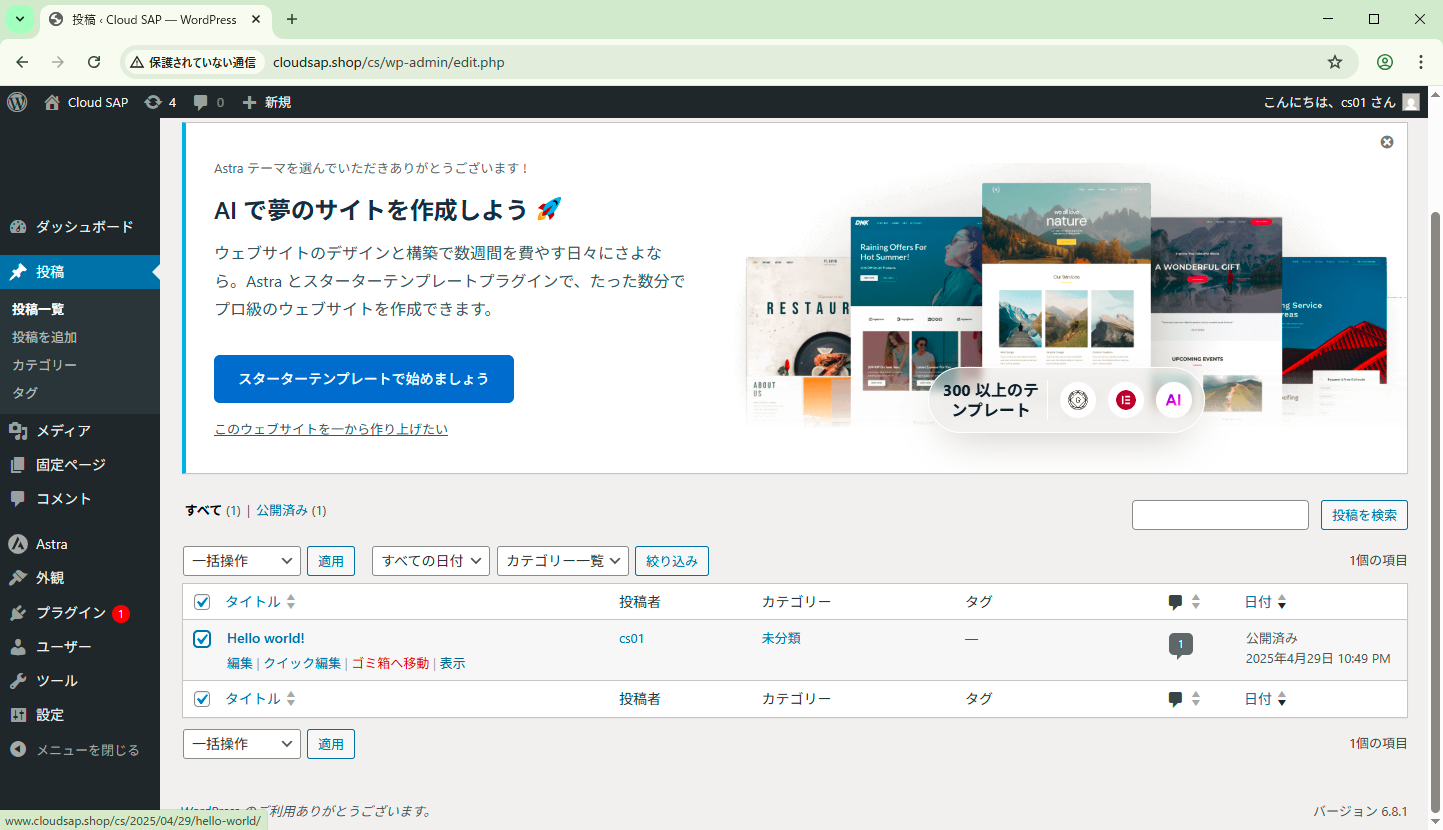The height and width of the screenshot is (830, 1443).
Task: Click the 設定 settings icon
Action: pyautogui.click(x=17, y=715)
